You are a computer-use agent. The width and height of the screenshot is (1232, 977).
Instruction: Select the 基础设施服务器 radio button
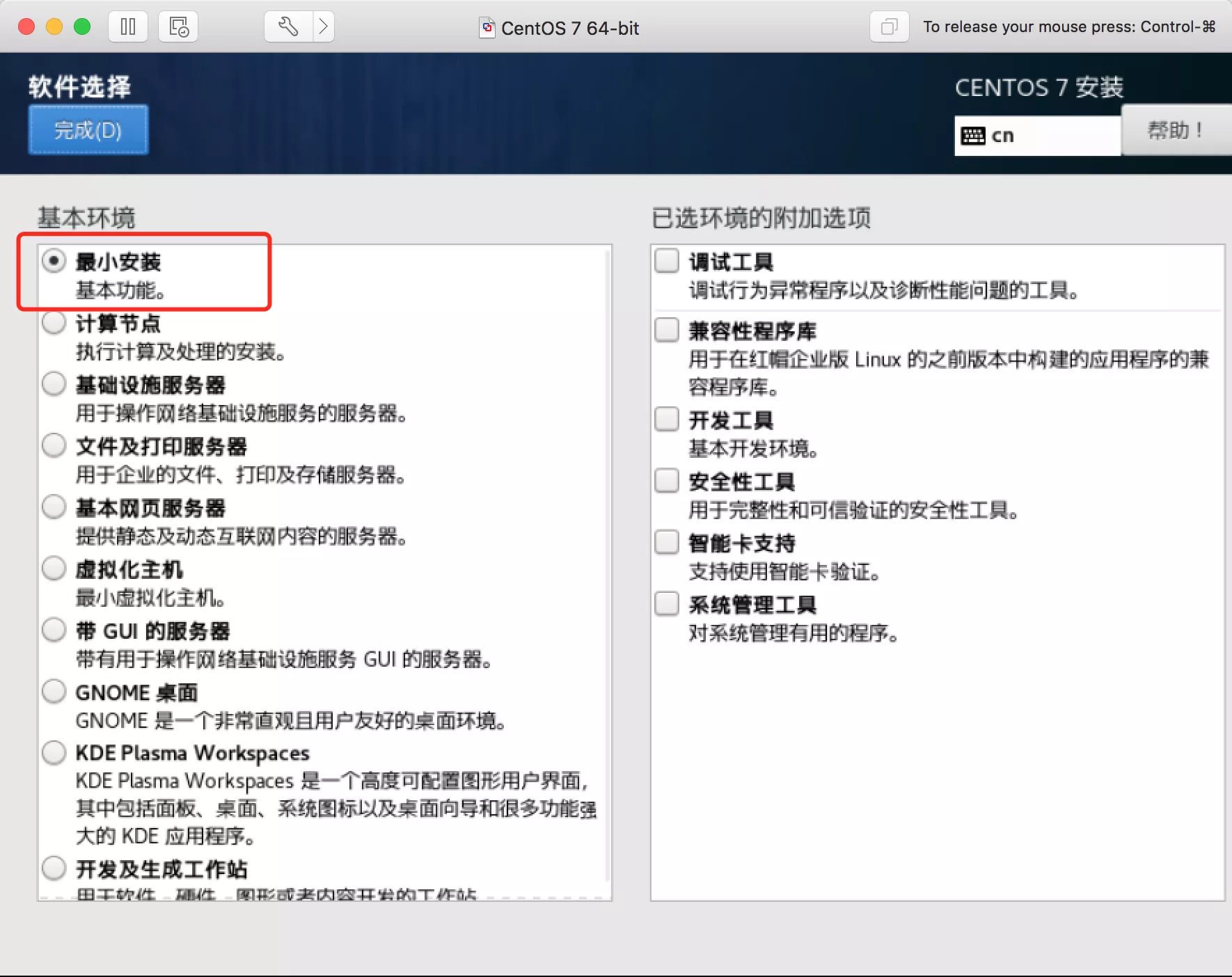coord(54,384)
